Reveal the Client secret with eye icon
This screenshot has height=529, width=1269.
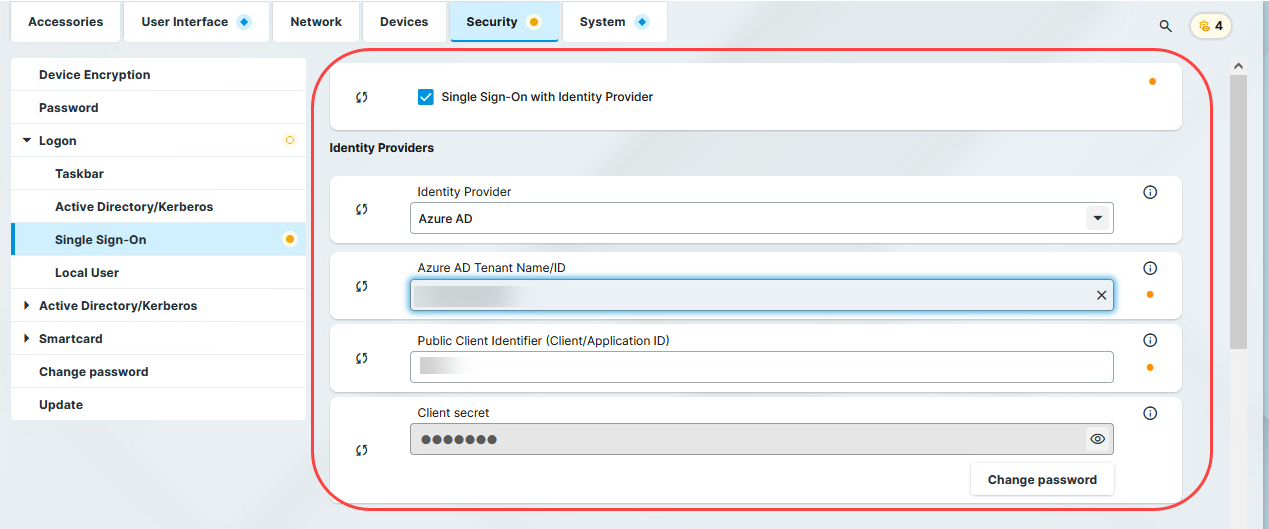[1097, 439]
